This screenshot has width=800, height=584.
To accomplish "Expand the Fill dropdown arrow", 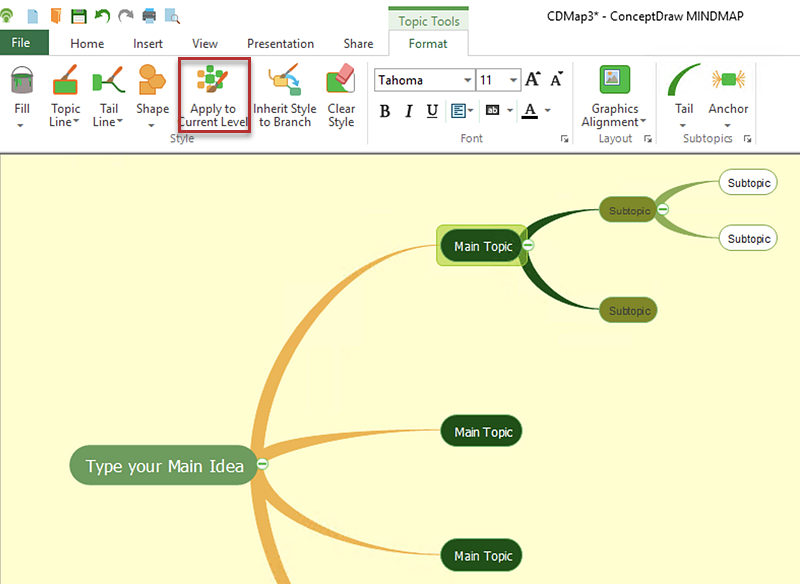I will click(20, 125).
